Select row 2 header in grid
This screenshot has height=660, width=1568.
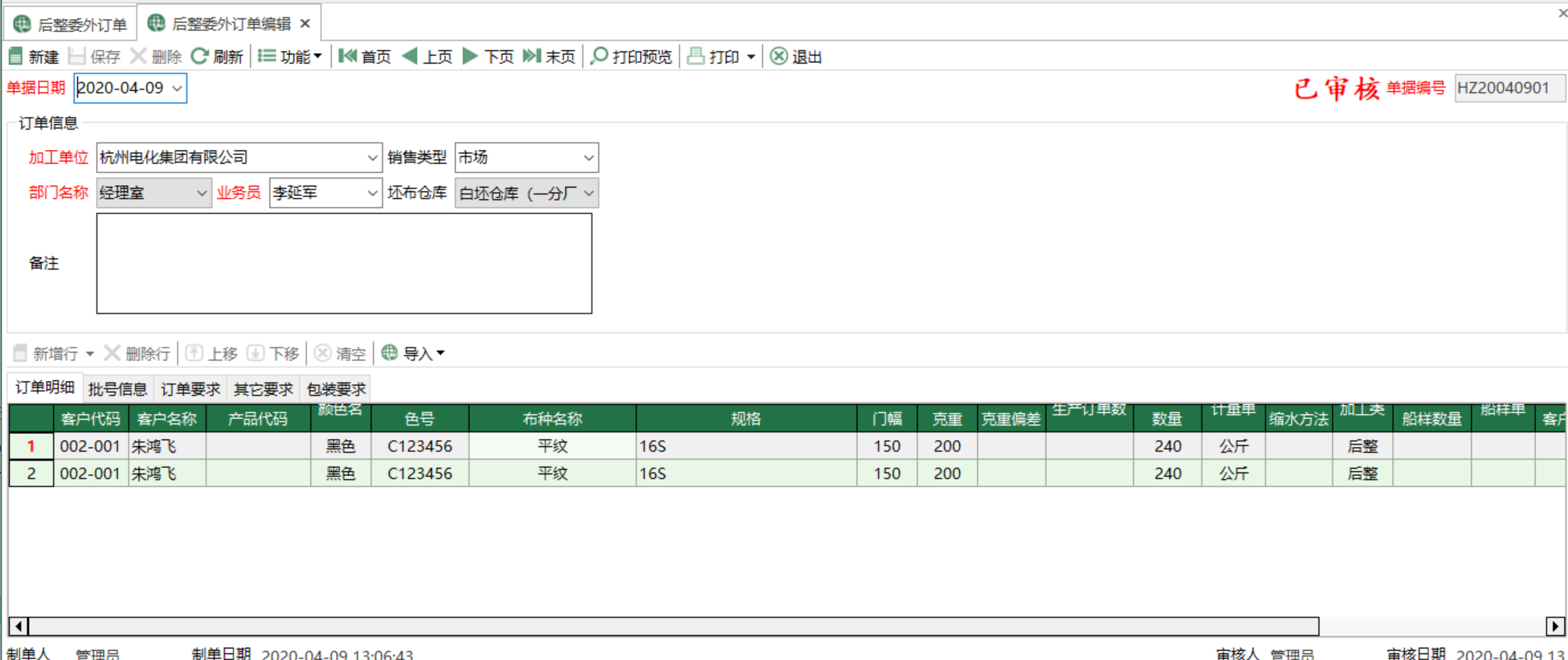pos(31,473)
